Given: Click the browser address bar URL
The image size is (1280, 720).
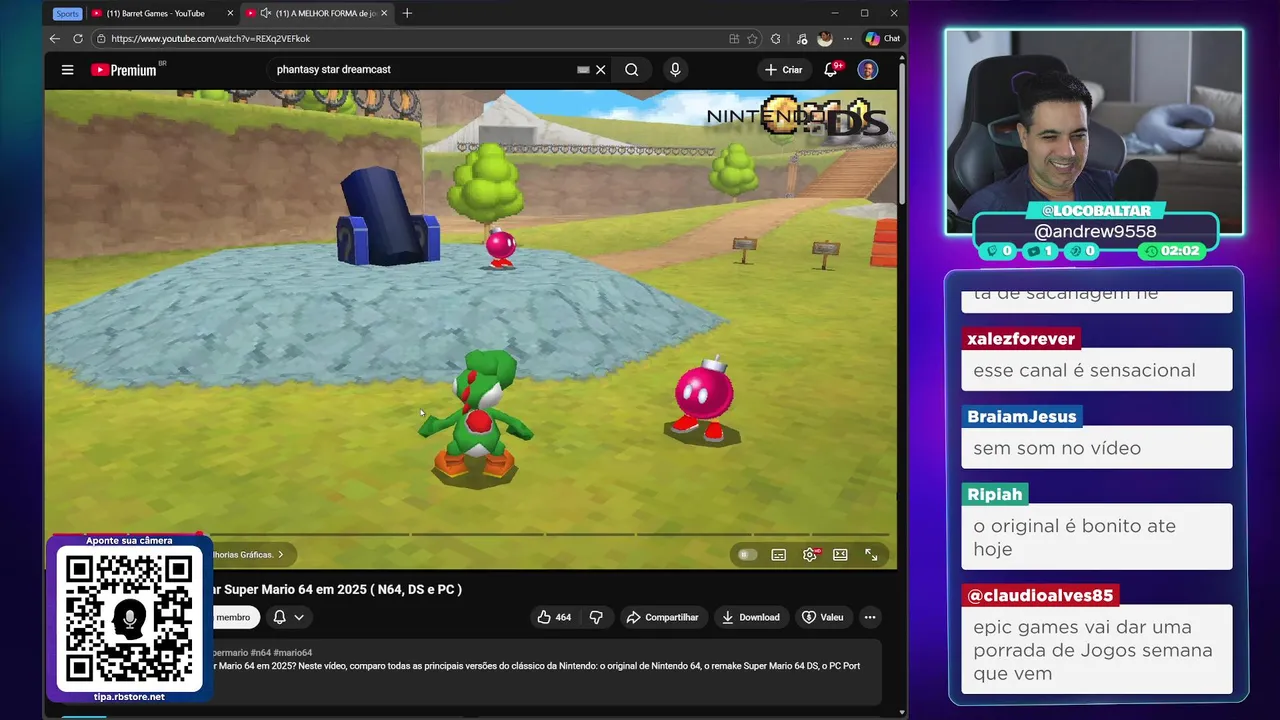Looking at the screenshot, I should click(x=211, y=39).
